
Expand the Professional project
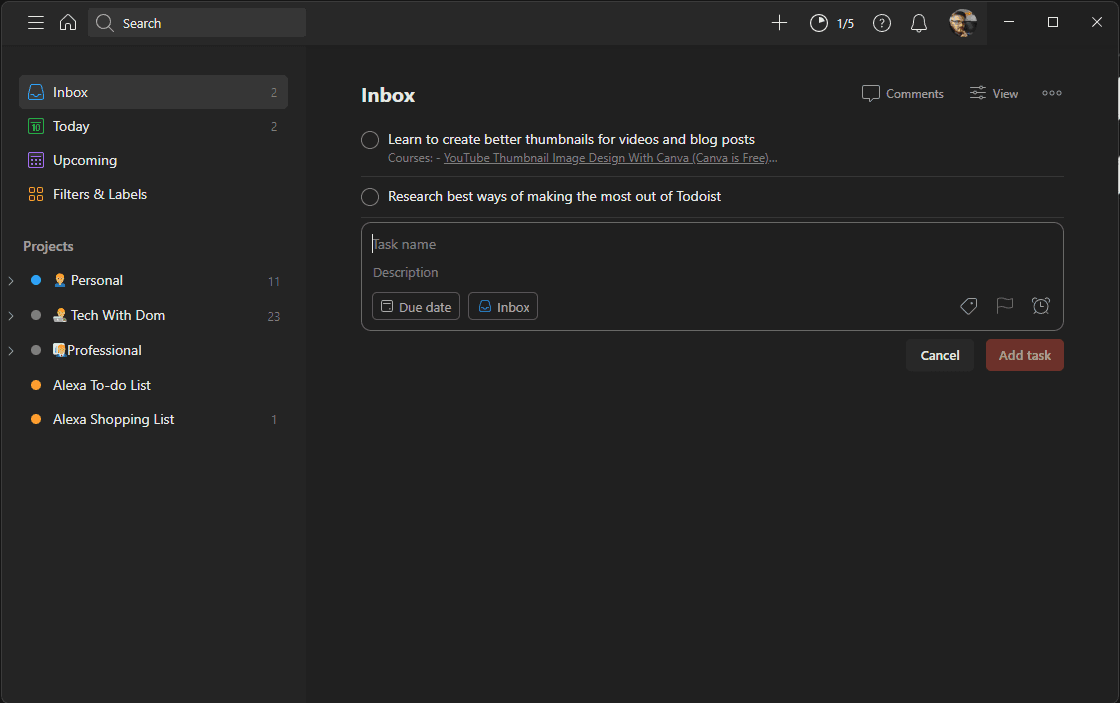click(x=11, y=350)
